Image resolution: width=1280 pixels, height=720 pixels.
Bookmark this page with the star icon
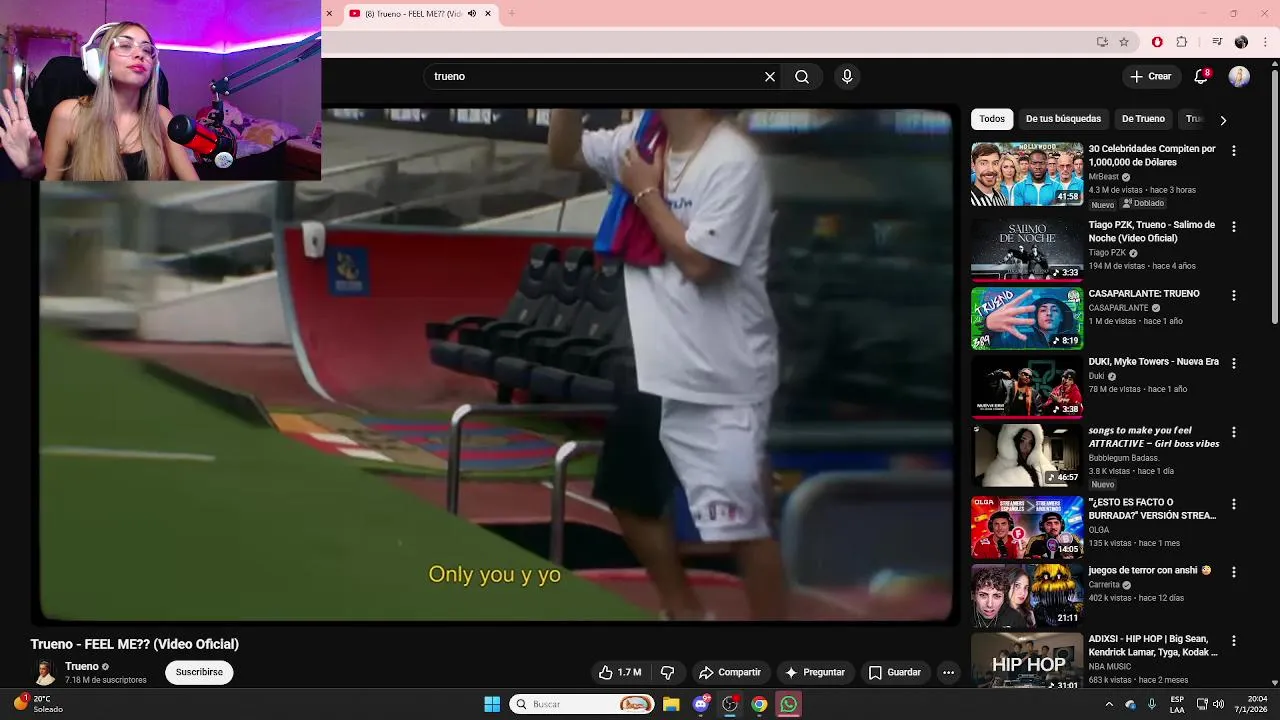pos(1124,42)
